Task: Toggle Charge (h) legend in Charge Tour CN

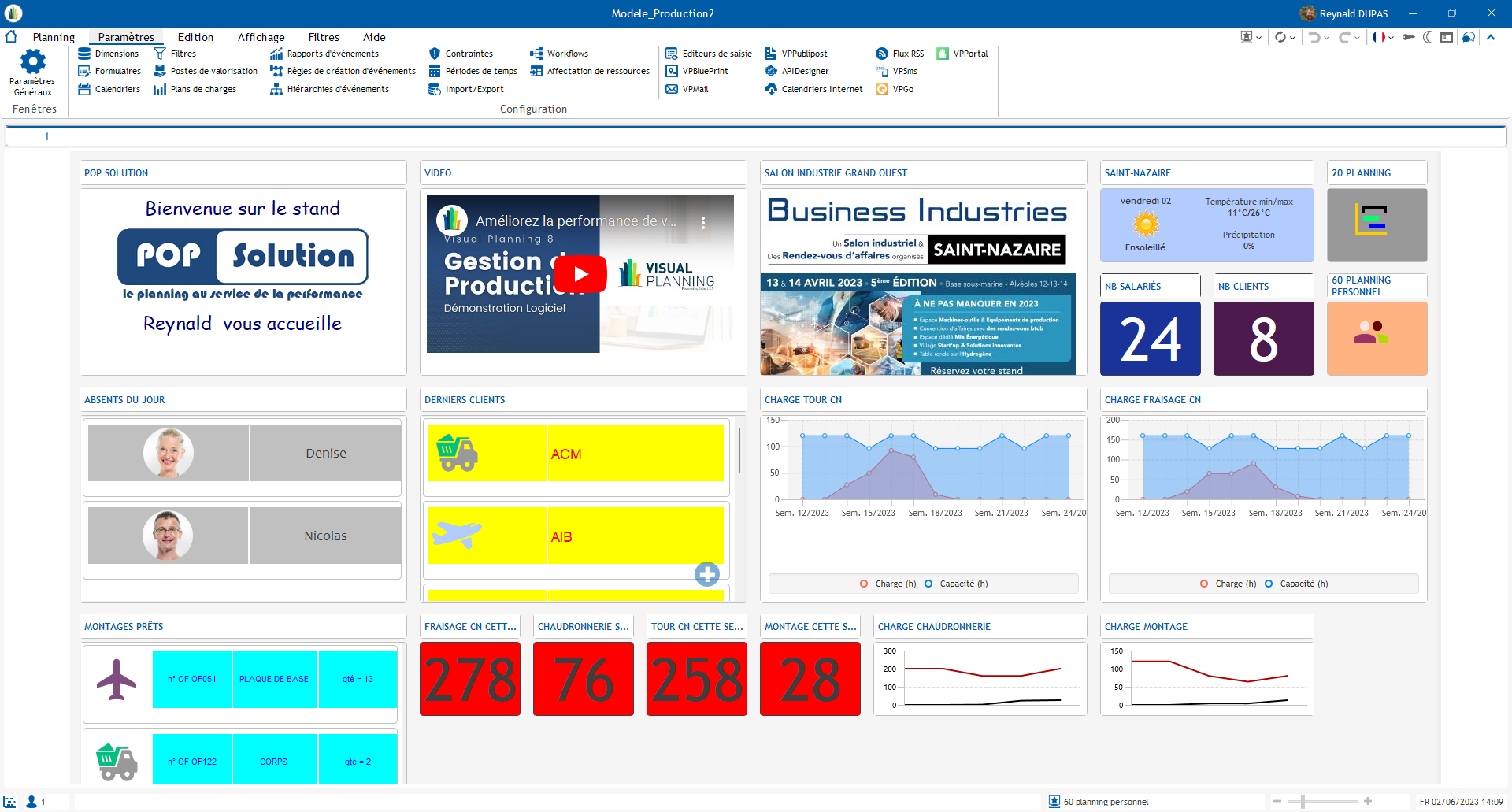Action: click(888, 584)
